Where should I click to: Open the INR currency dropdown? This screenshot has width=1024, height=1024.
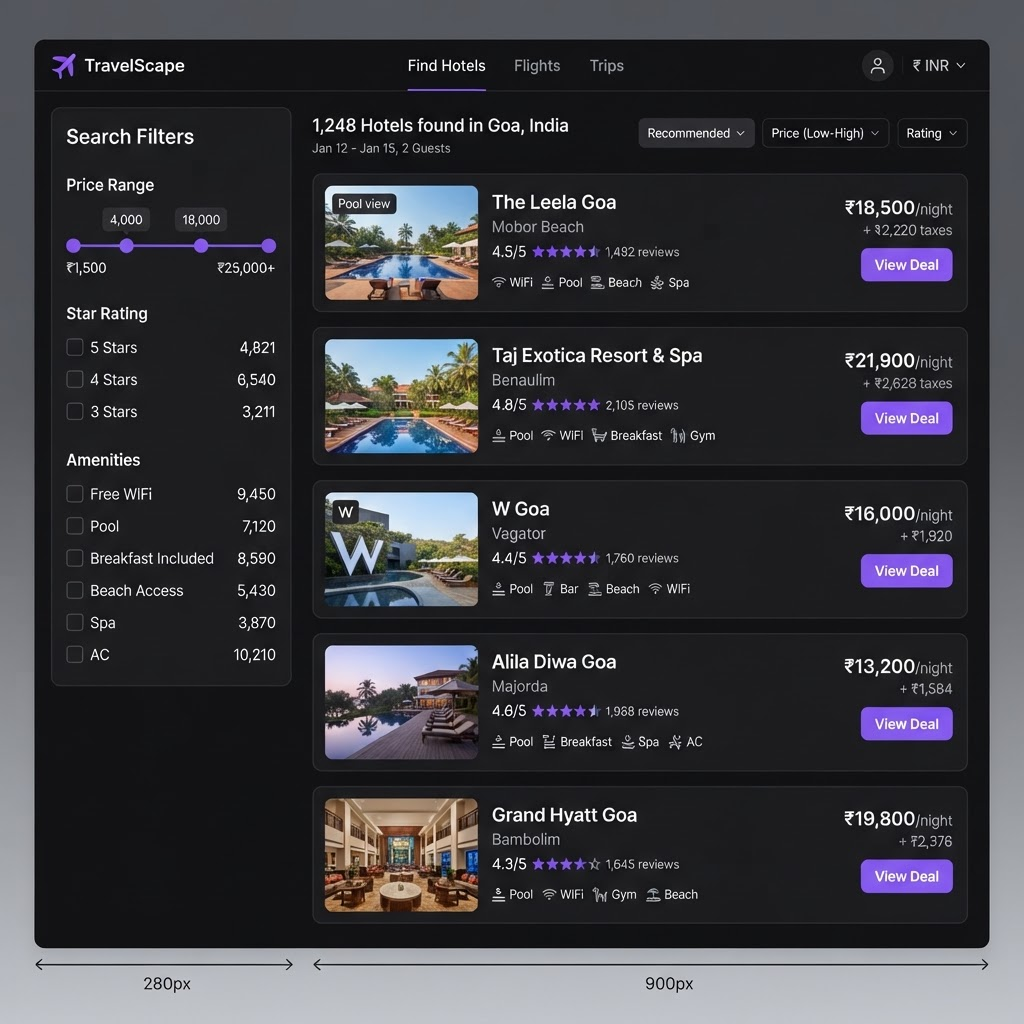pyautogui.click(x=938, y=65)
